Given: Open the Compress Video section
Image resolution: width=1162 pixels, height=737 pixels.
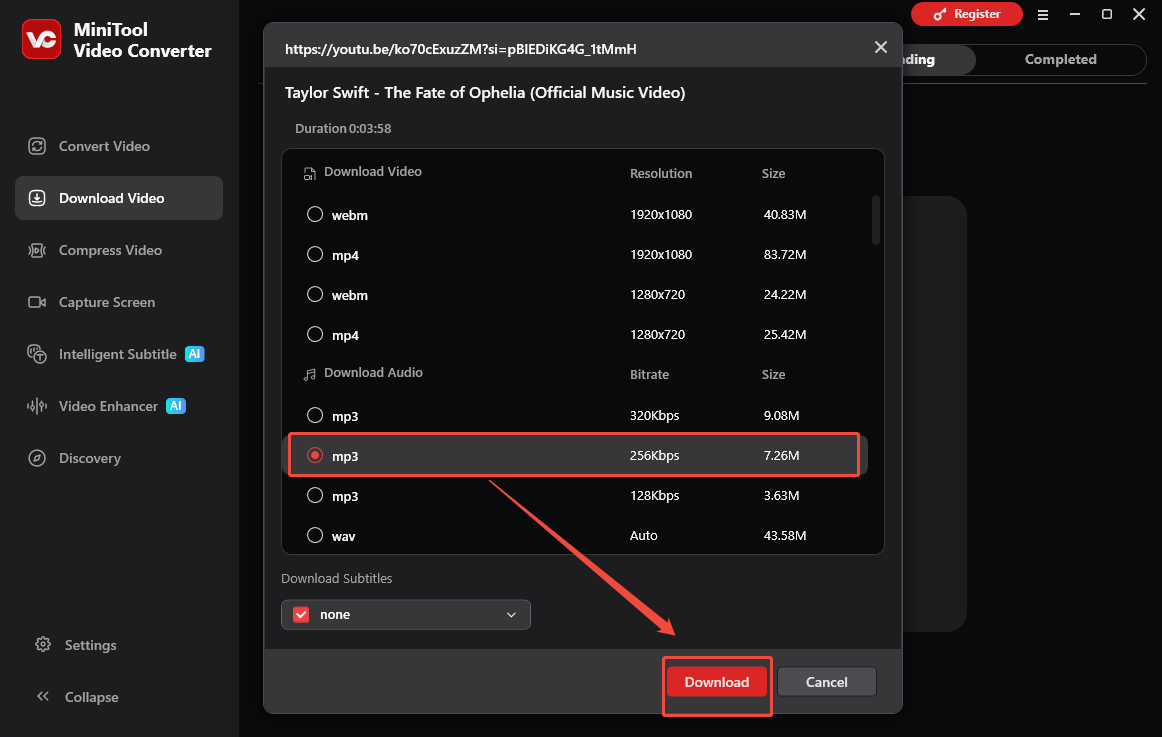Looking at the screenshot, I should [x=119, y=250].
